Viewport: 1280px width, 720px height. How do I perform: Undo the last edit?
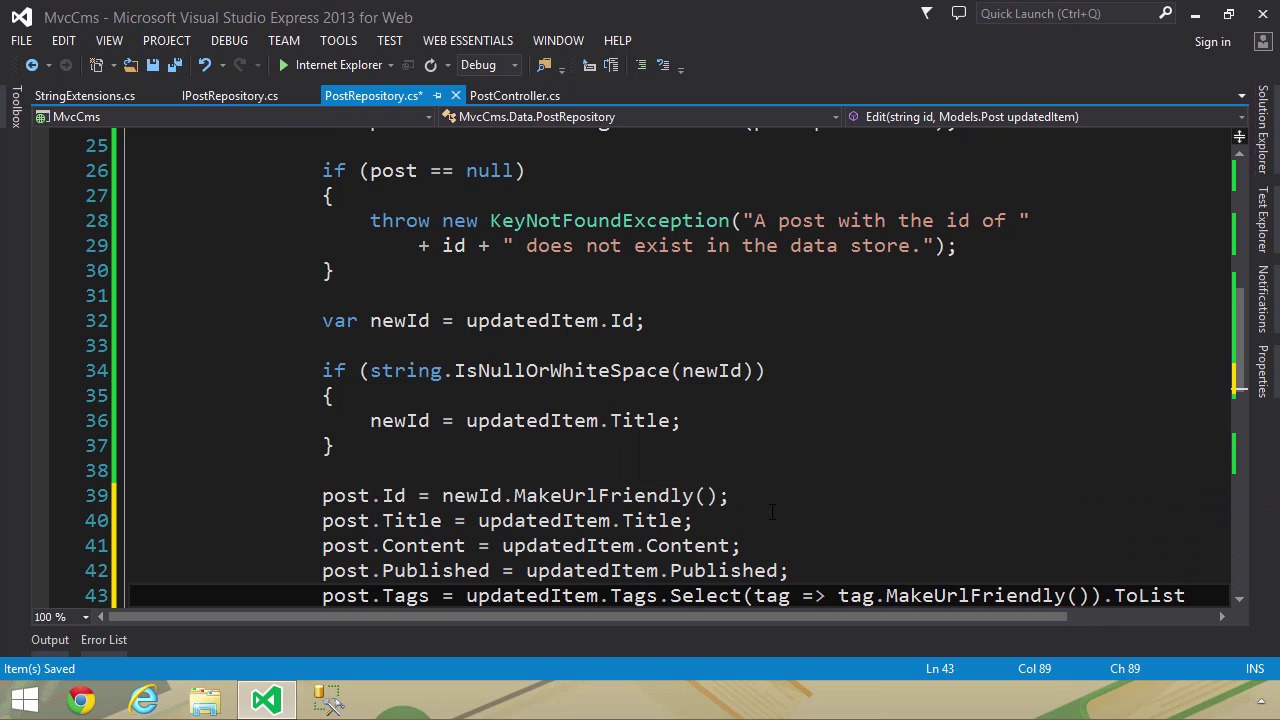click(205, 65)
